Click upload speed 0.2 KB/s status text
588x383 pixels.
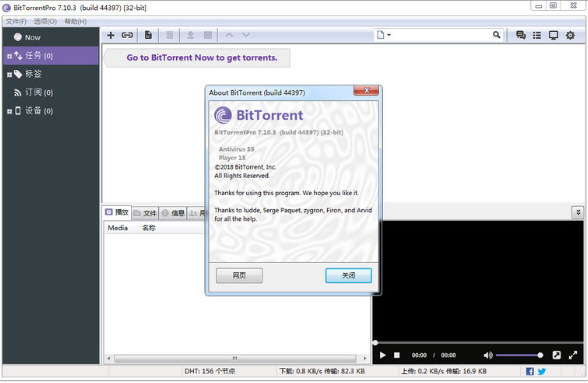pos(444,371)
